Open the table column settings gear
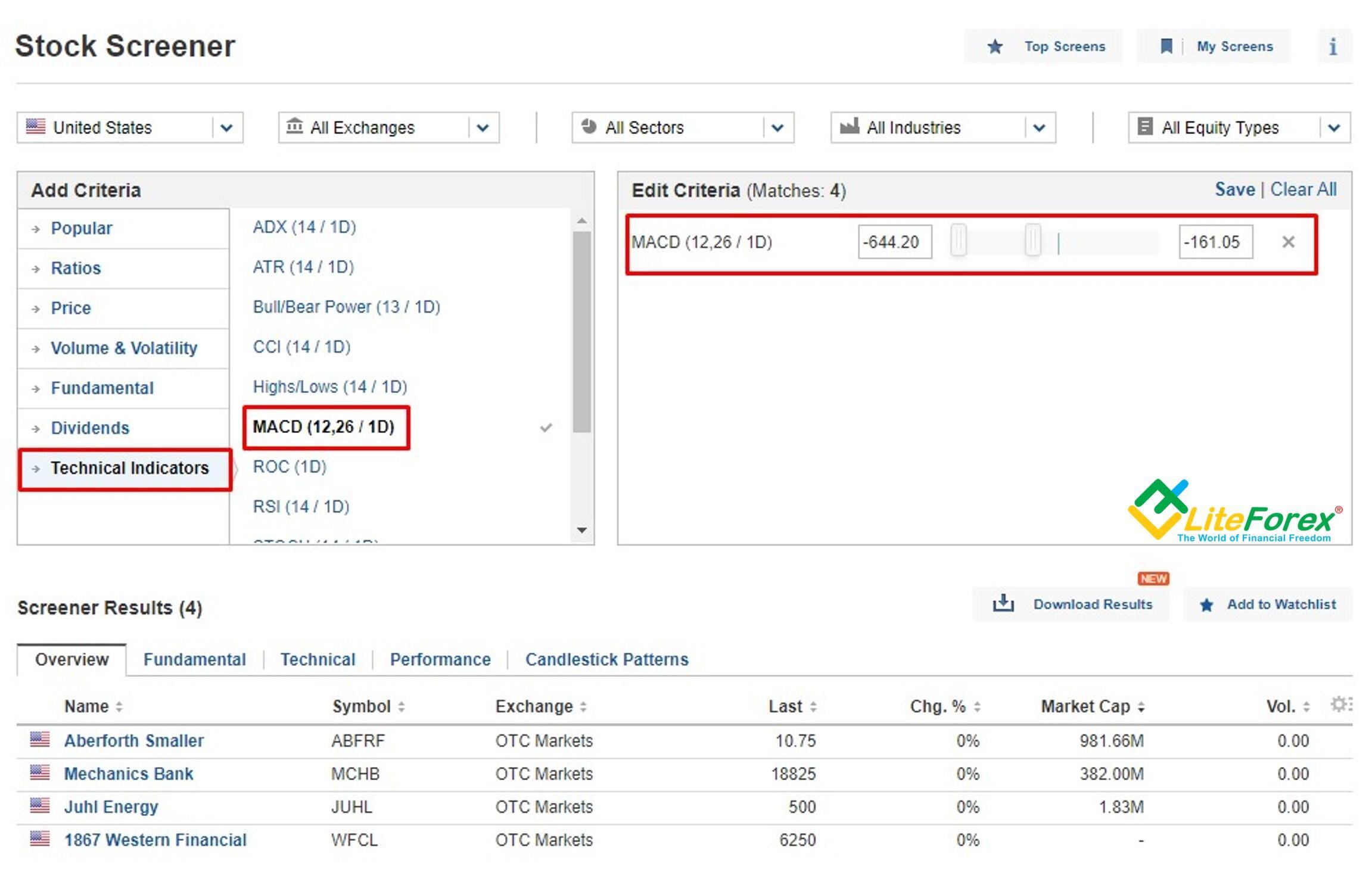1372x879 pixels. click(x=1342, y=705)
